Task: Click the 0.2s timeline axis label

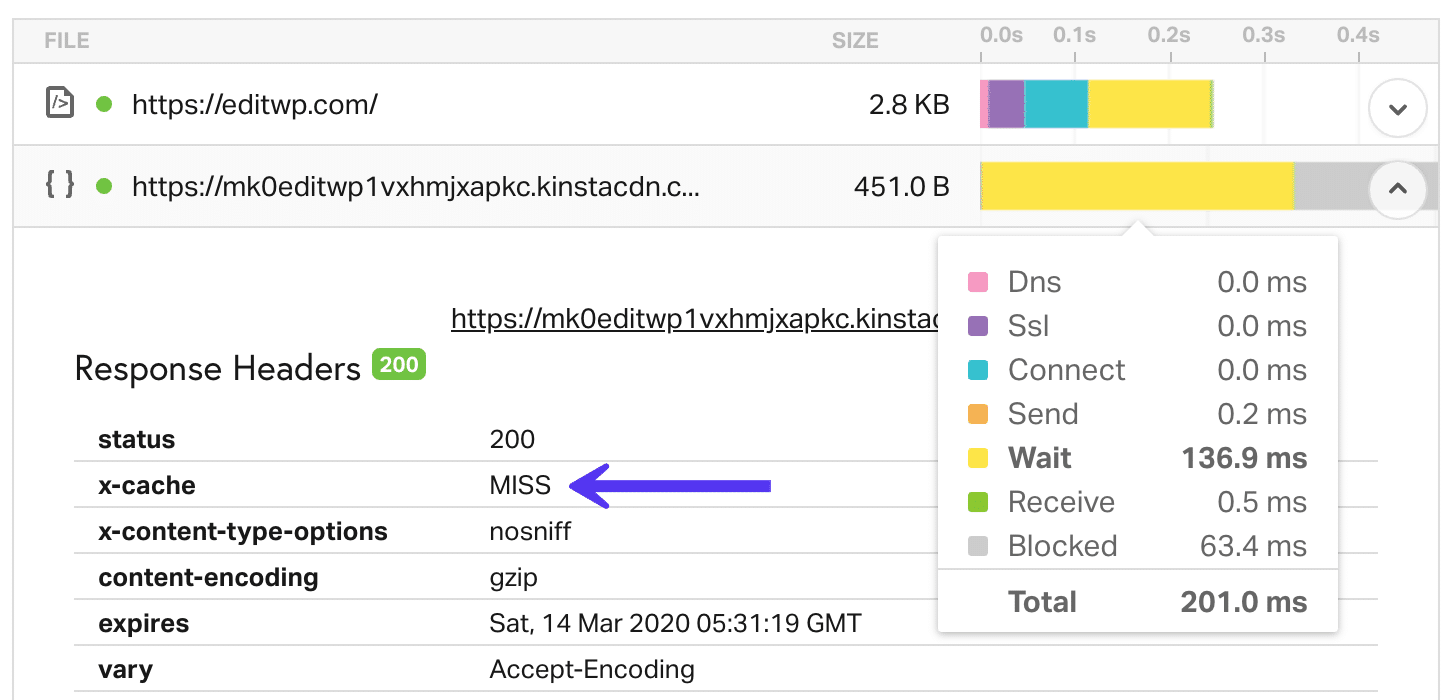Action: point(1169,35)
